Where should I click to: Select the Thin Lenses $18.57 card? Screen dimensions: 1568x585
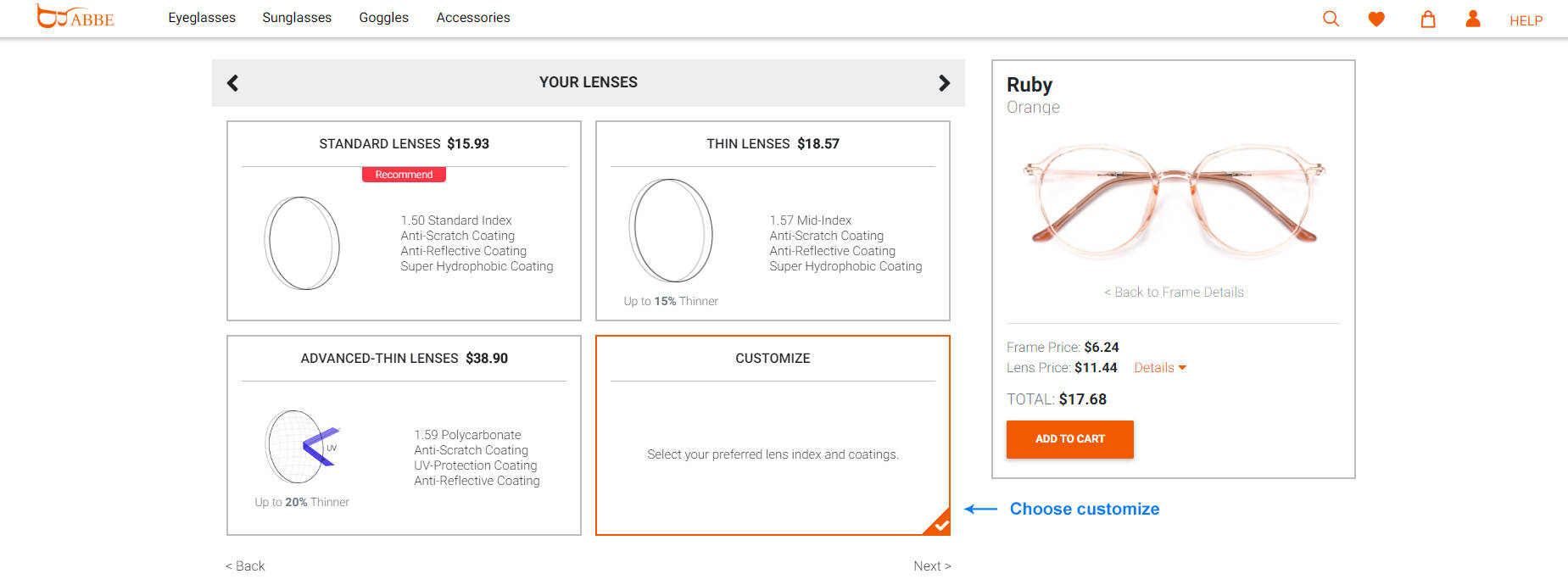(x=773, y=220)
